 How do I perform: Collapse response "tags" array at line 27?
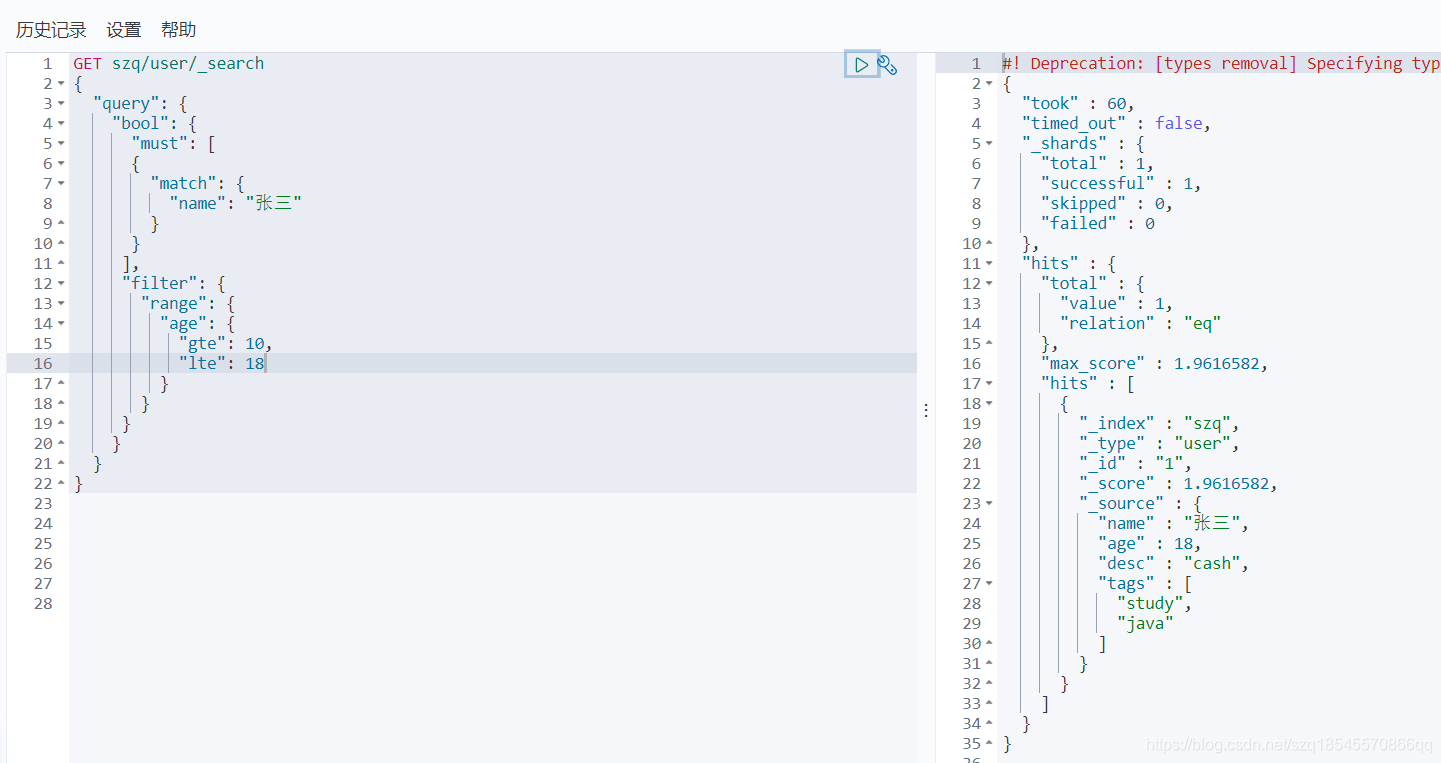[x=990, y=584]
